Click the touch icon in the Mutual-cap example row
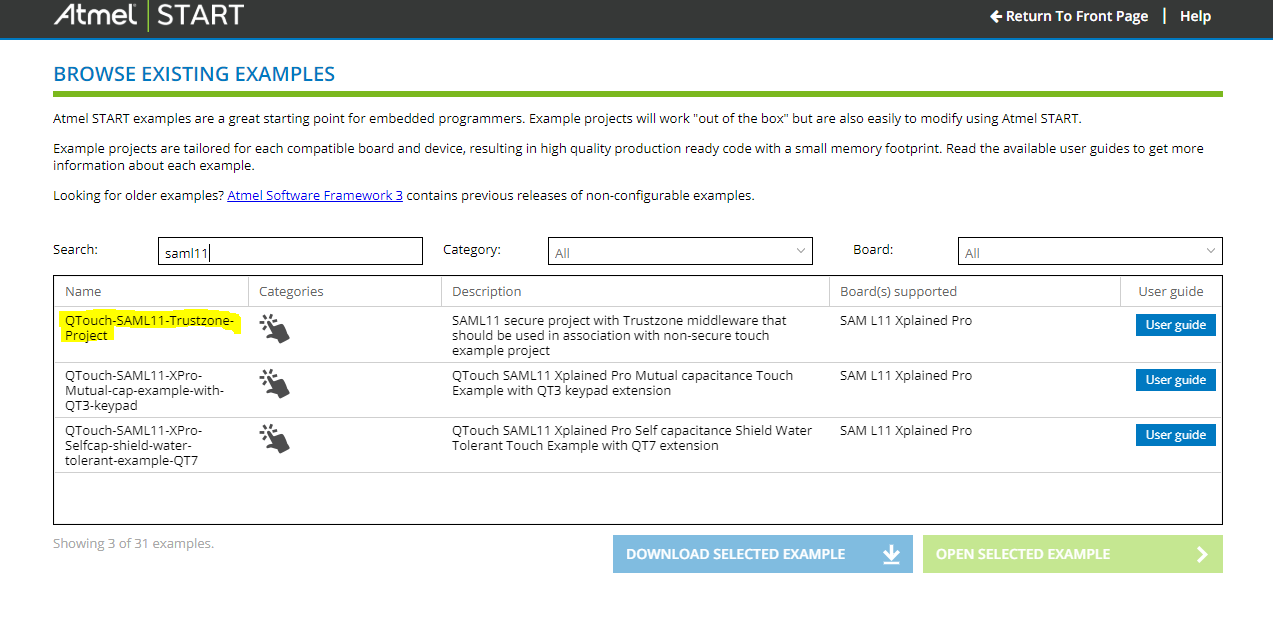Viewport: 1273px width, 621px height. (x=274, y=383)
